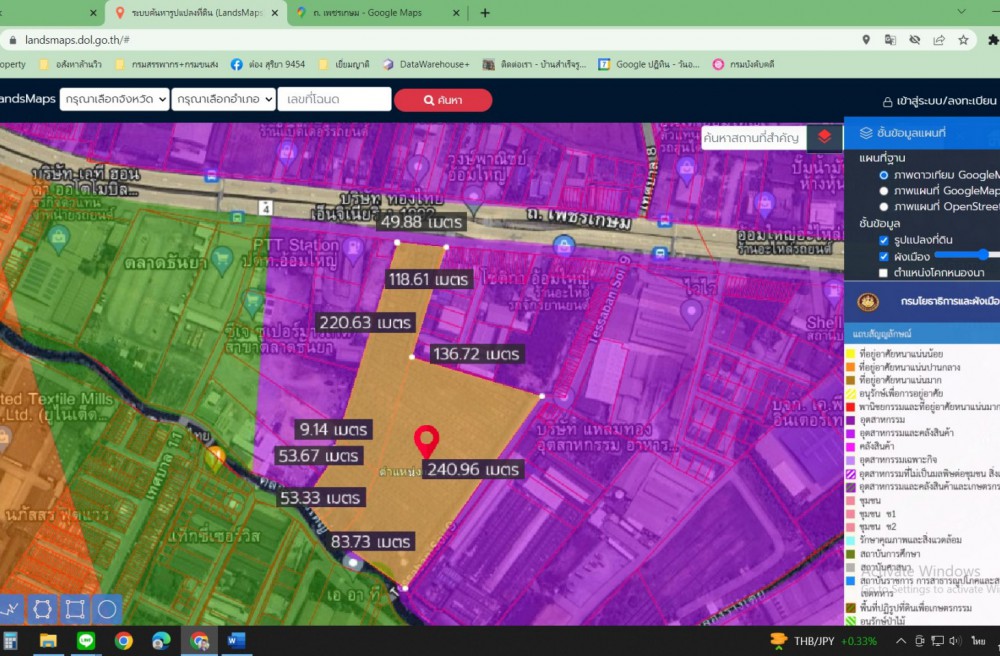
Task: Select ภาพแผนที่ OpenStreet base map option
Action: point(884,207)
